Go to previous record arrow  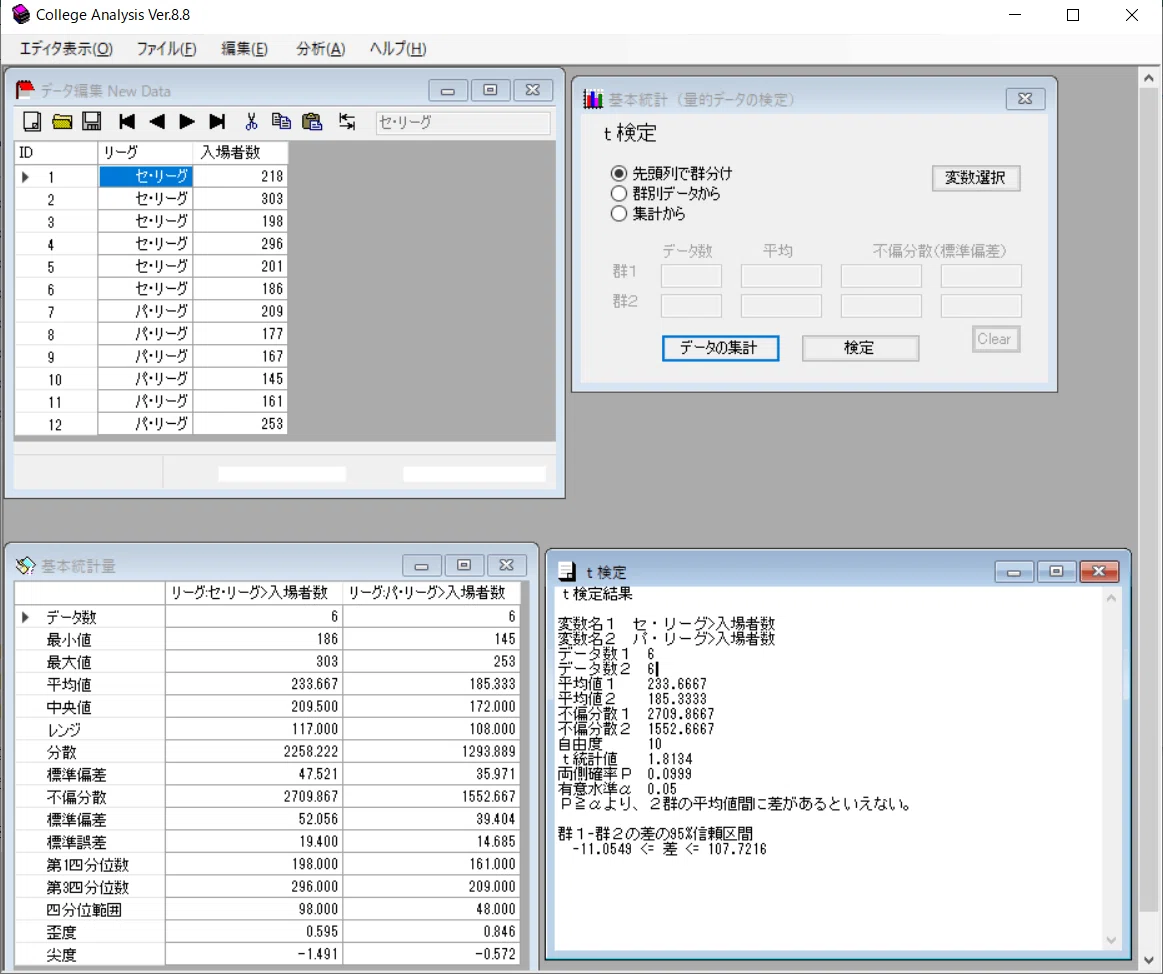pos(157,122)
